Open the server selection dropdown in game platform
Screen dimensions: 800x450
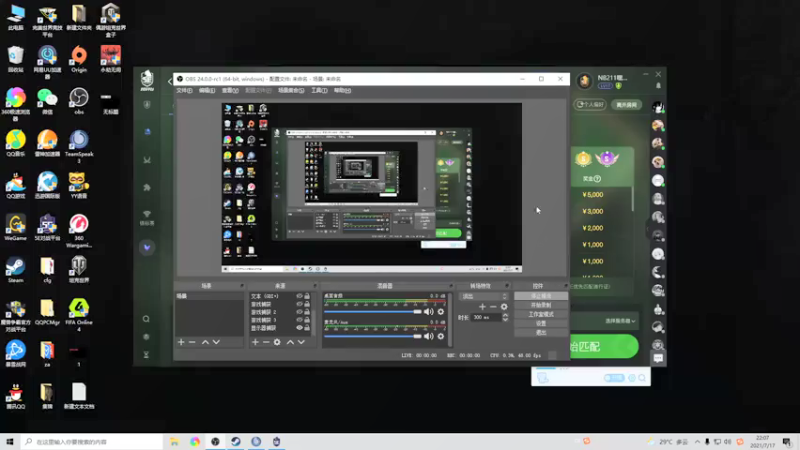pyautogui.click(x=620, y=321)
